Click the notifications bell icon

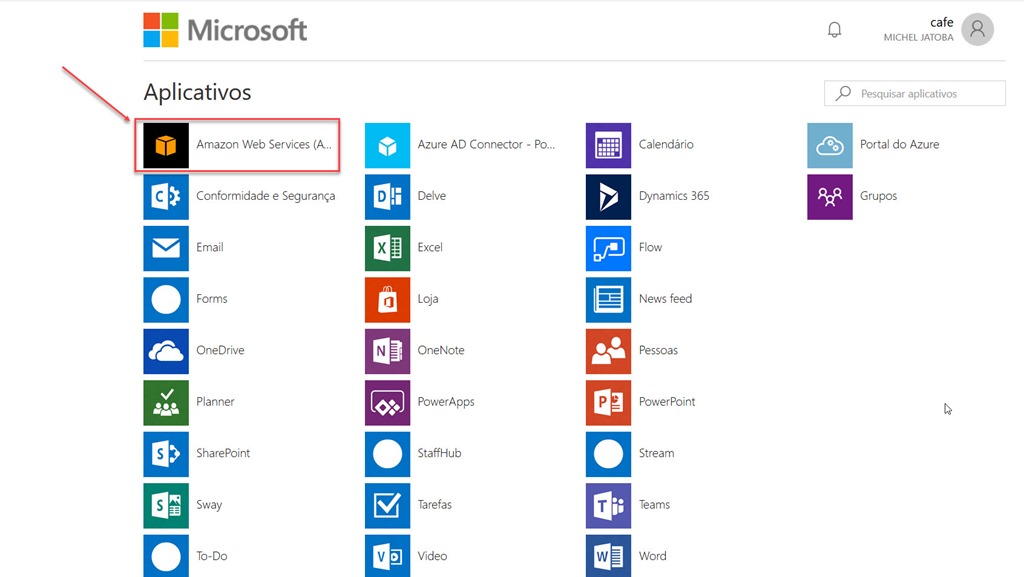(835, 30)
